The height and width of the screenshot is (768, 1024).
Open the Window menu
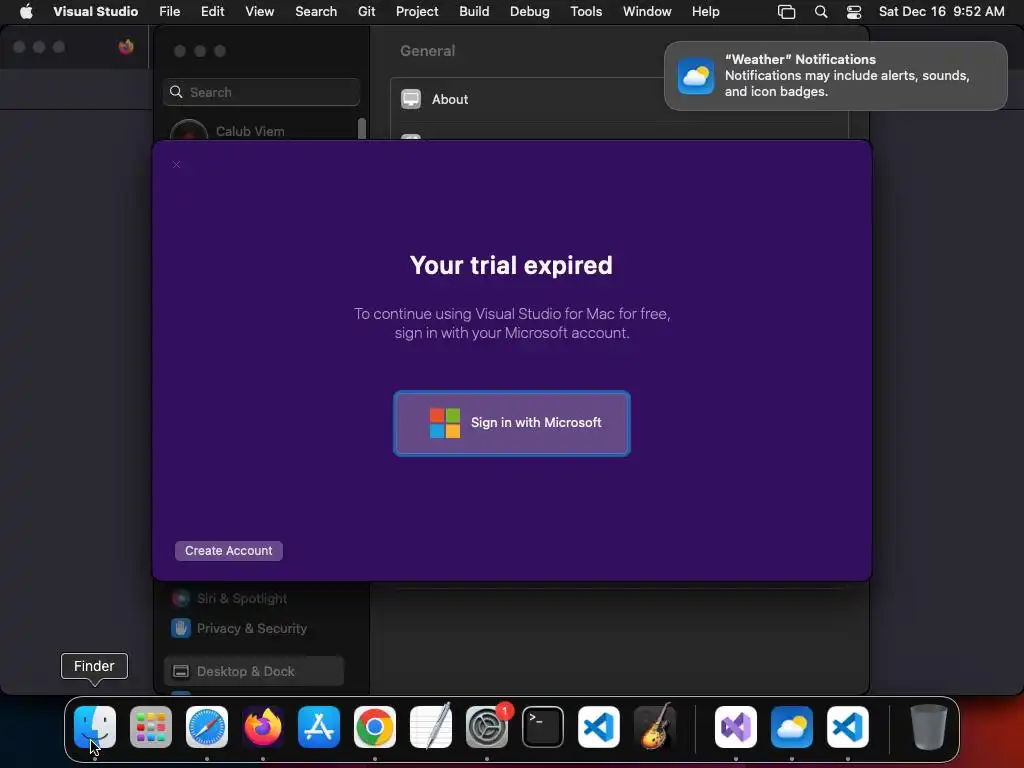tap(647, 11)
